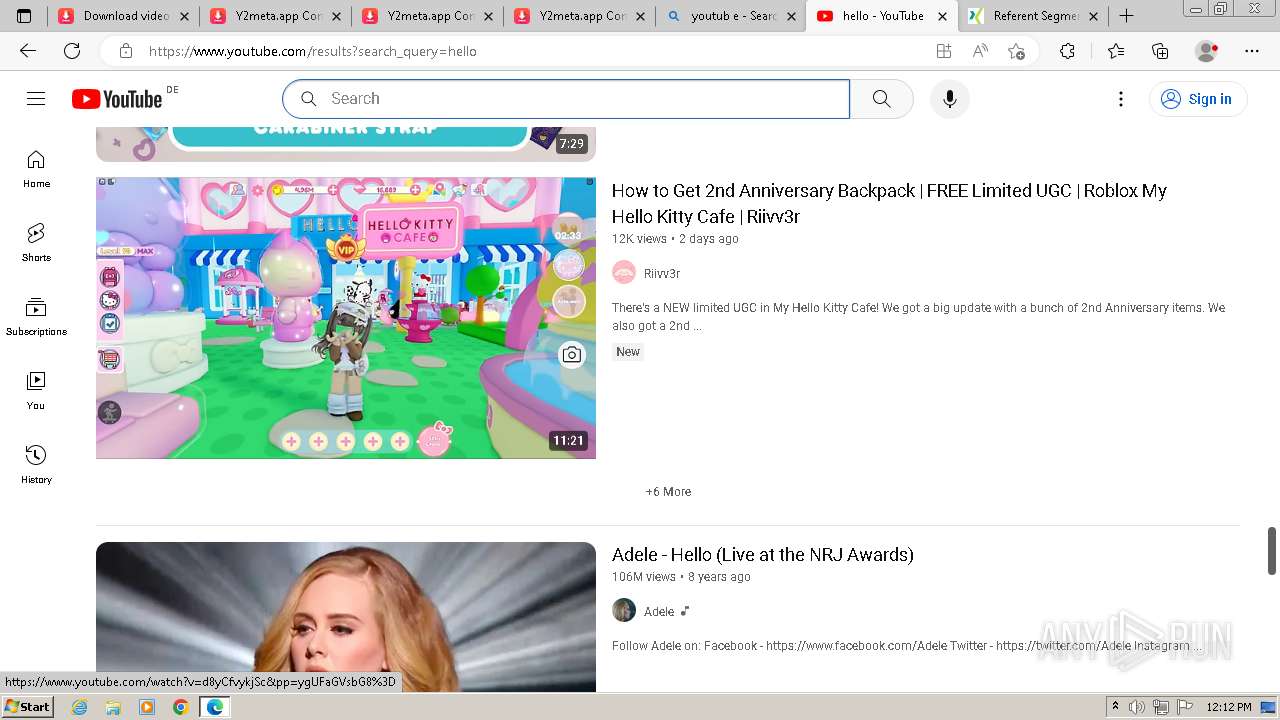The width and height of the screenshot is (1280, 720).
Task: Open Home in the sidebar
Action: [36, 169]
